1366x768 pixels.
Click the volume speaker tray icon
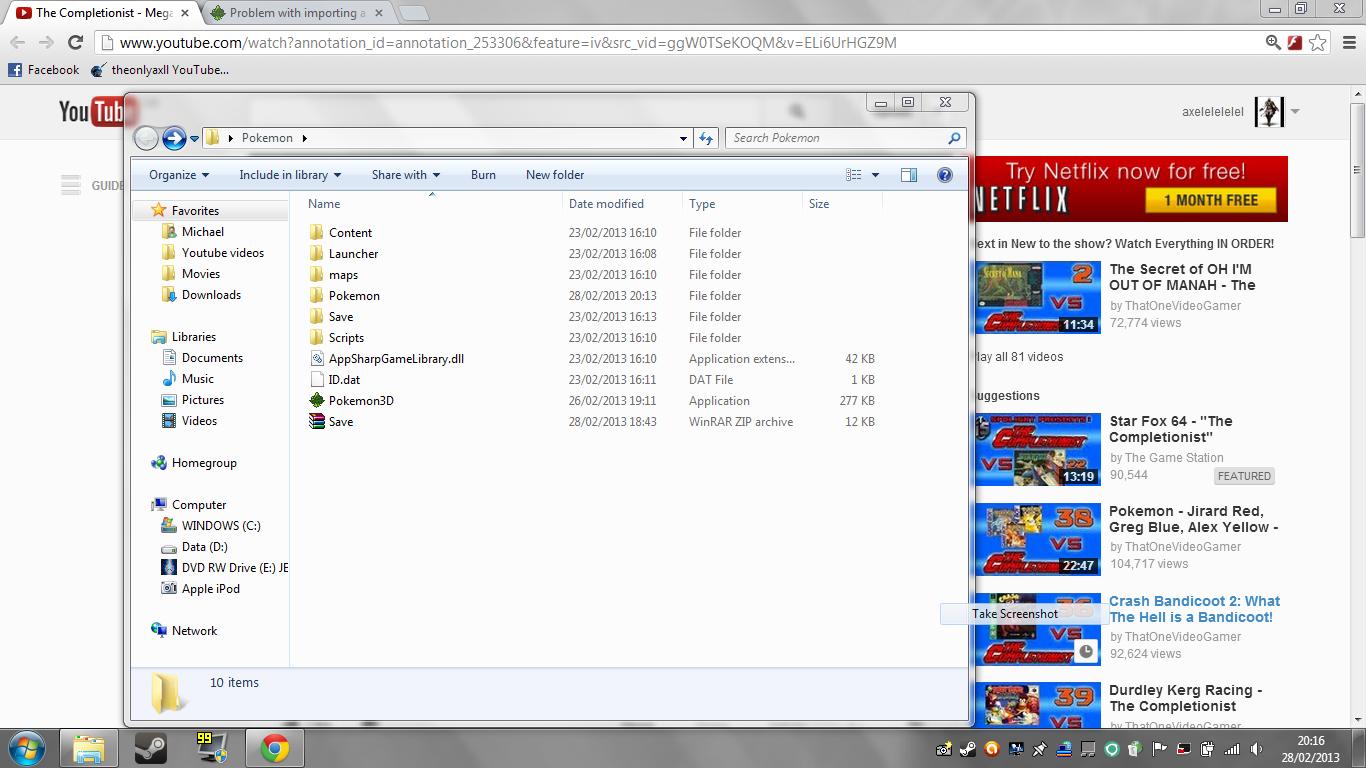1255,749
